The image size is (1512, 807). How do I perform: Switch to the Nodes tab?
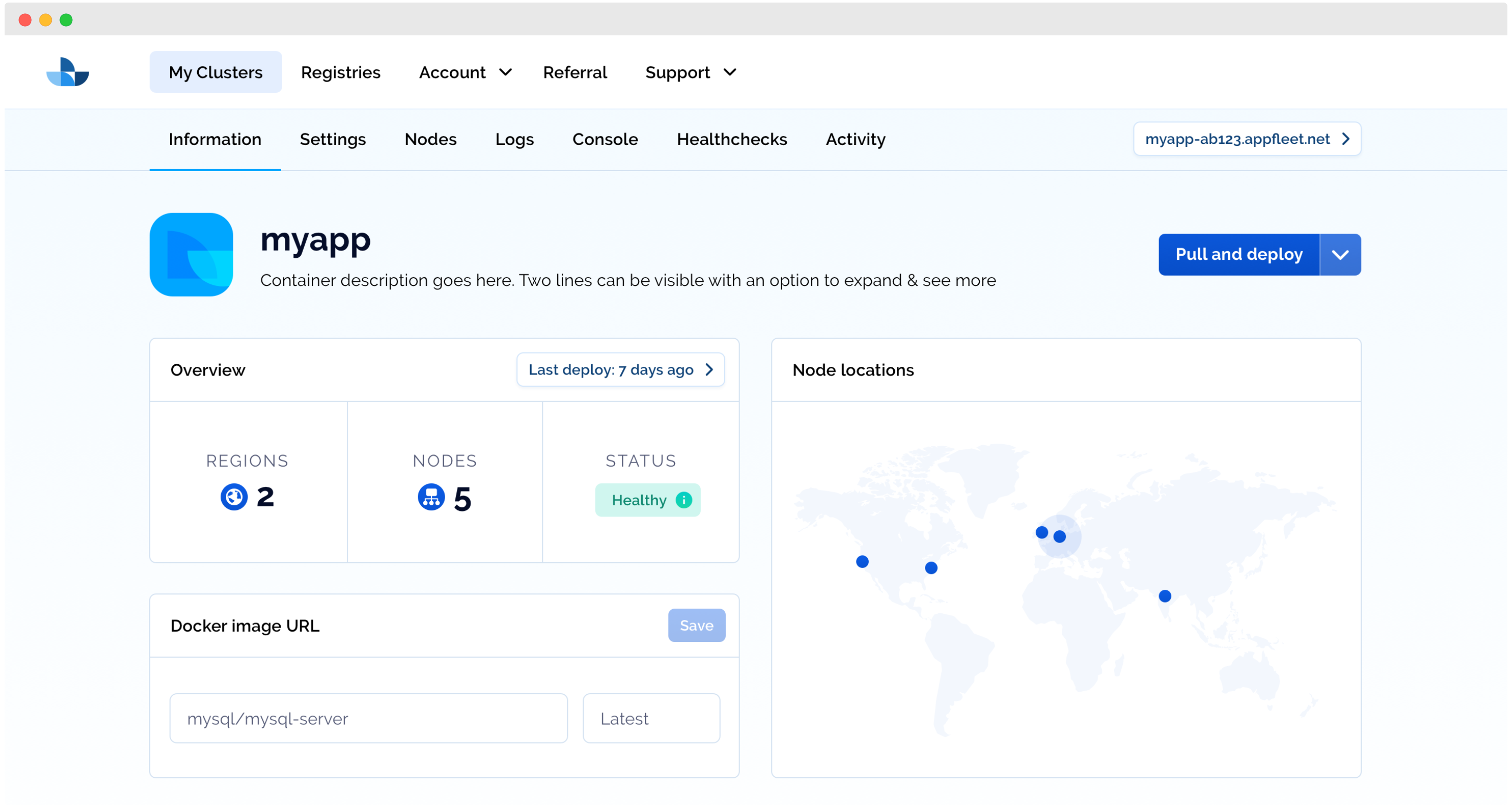pos(430,139)
